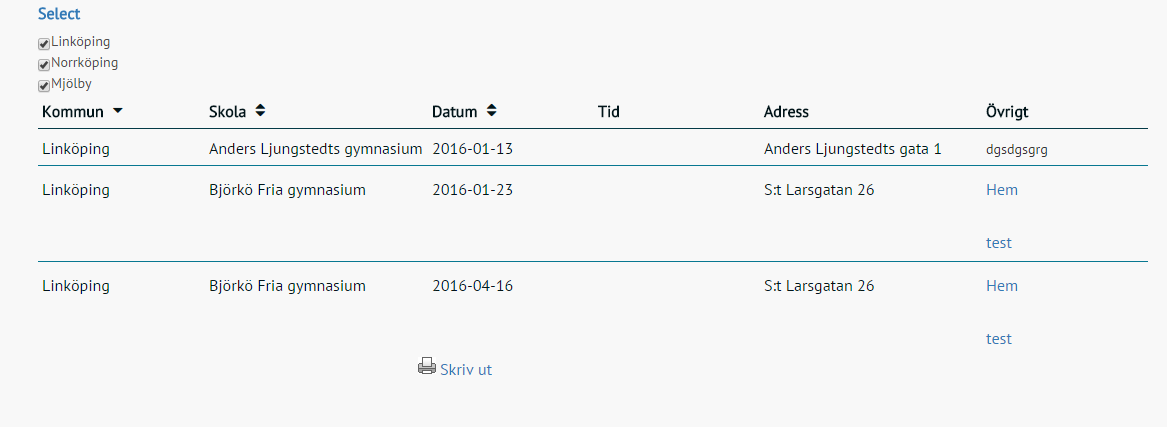Open test link in 2016-04-16 row

point(999,338)
